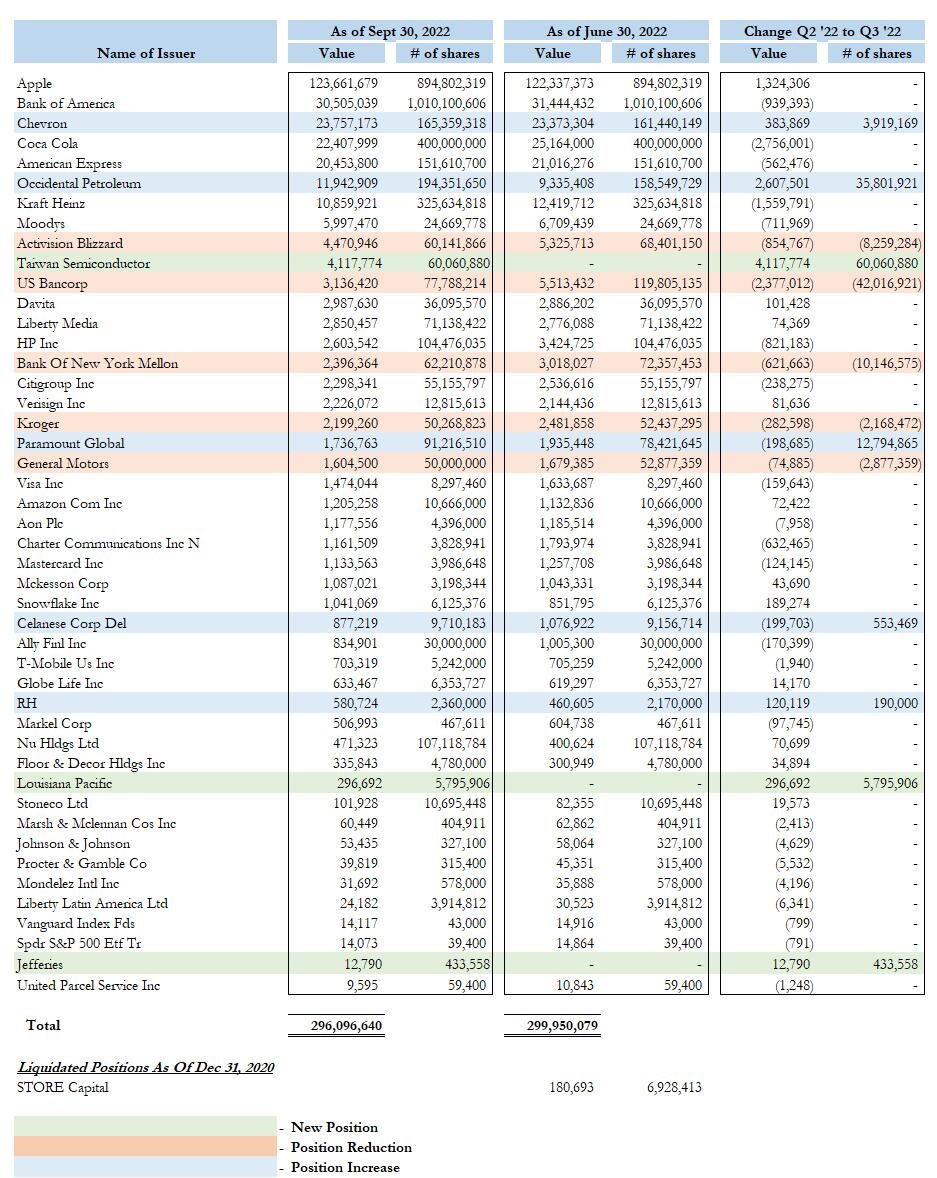
Task: Select the 'Bank Of New York Mellon' name
Action: coord(98,364)
